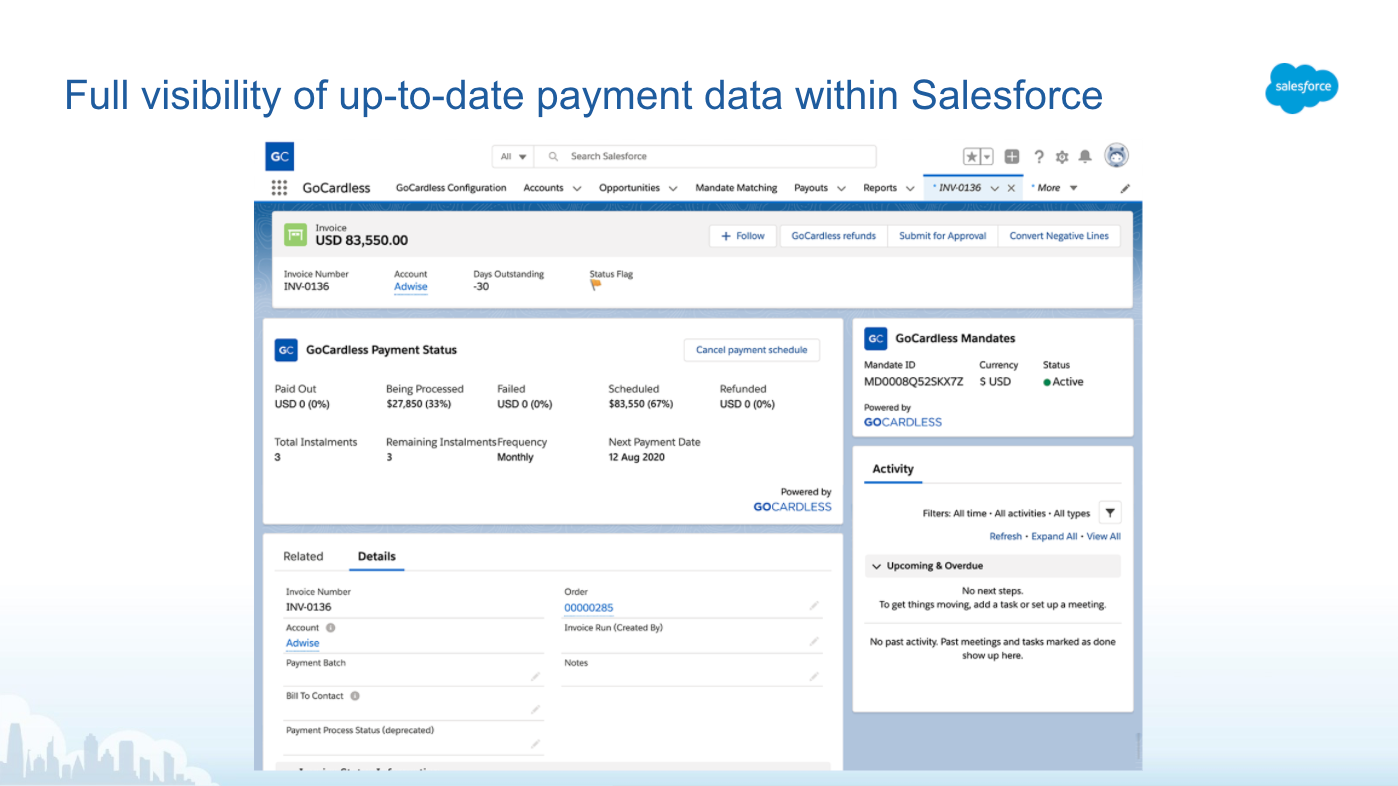This screenshot has width=1398, height=786.
Task: Click the Cancel payment schedule button
Action: coord(751,350)
